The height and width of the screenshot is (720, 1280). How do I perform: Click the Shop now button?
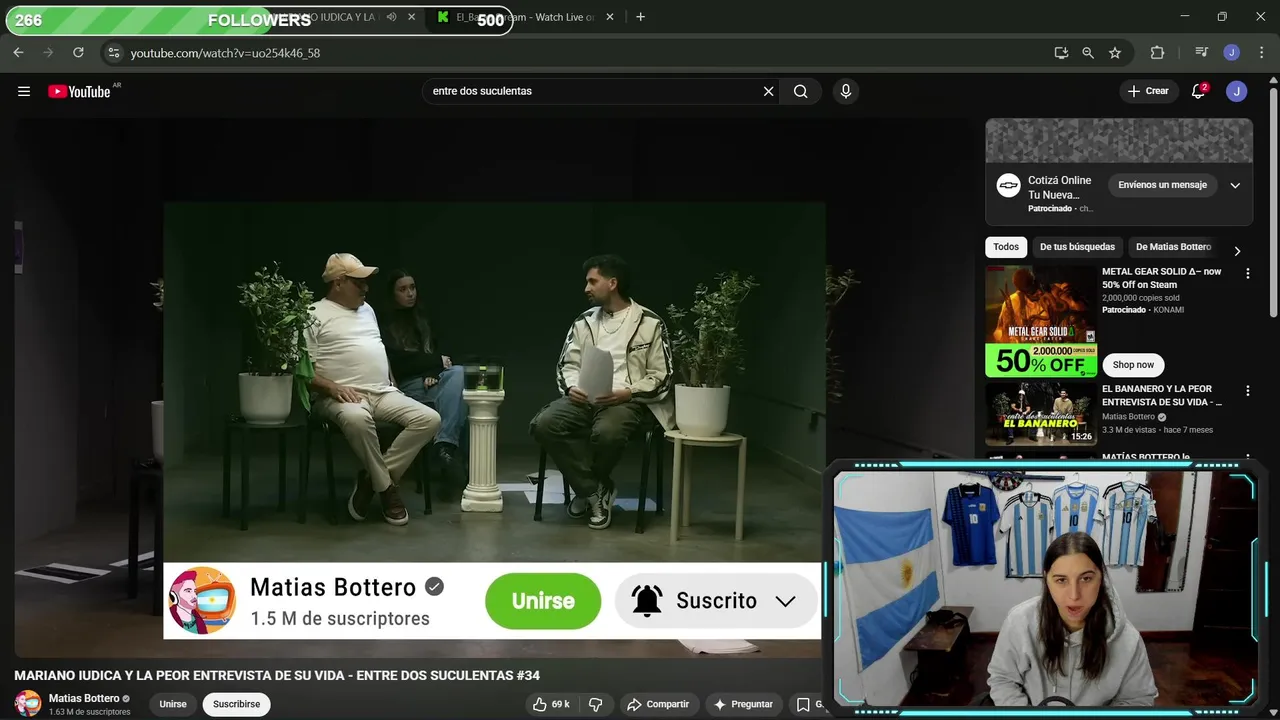tap(1133, 365)
